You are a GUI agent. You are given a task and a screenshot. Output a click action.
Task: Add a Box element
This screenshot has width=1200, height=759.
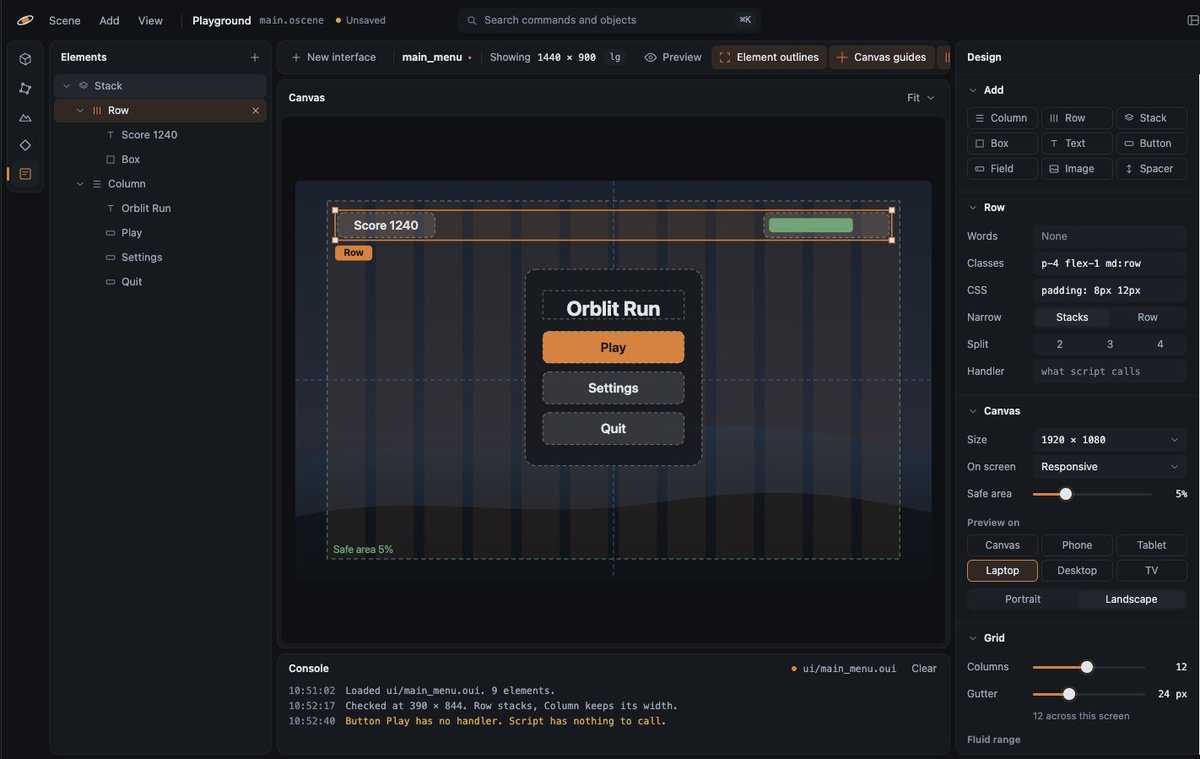coord(1002,143)
